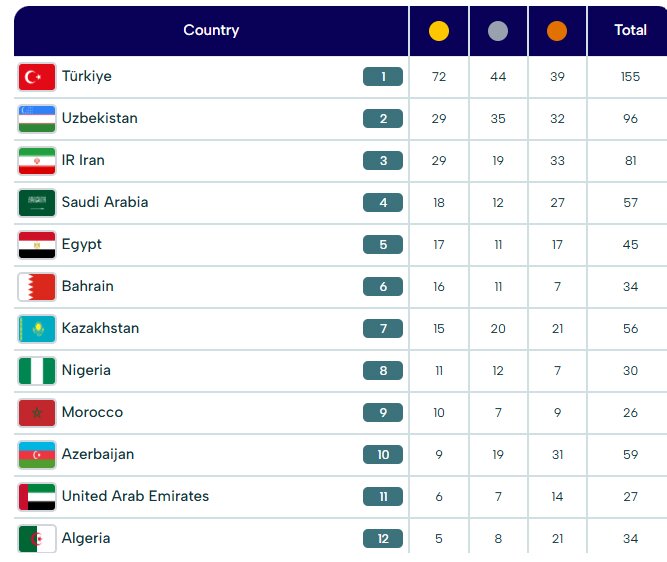Click the IR Iran flag icon
667x562 pixels.
pyautogui.click(x=37, y=161)
